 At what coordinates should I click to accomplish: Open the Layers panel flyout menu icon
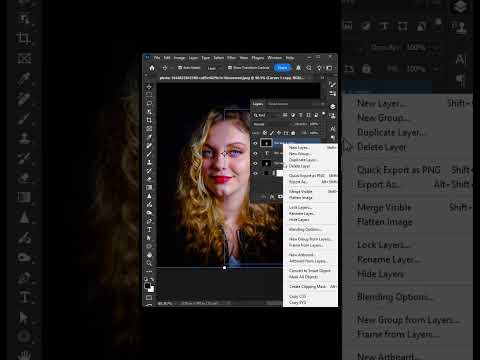[x=323, y=104]
